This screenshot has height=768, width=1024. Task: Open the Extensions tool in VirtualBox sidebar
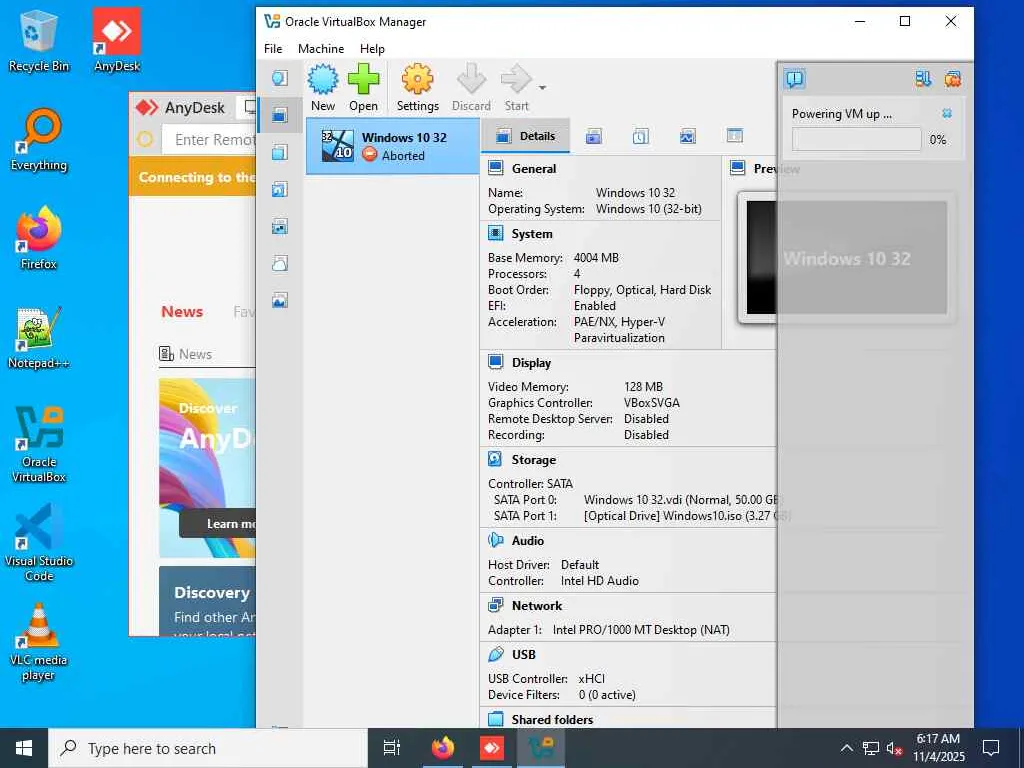click(280, 153)
